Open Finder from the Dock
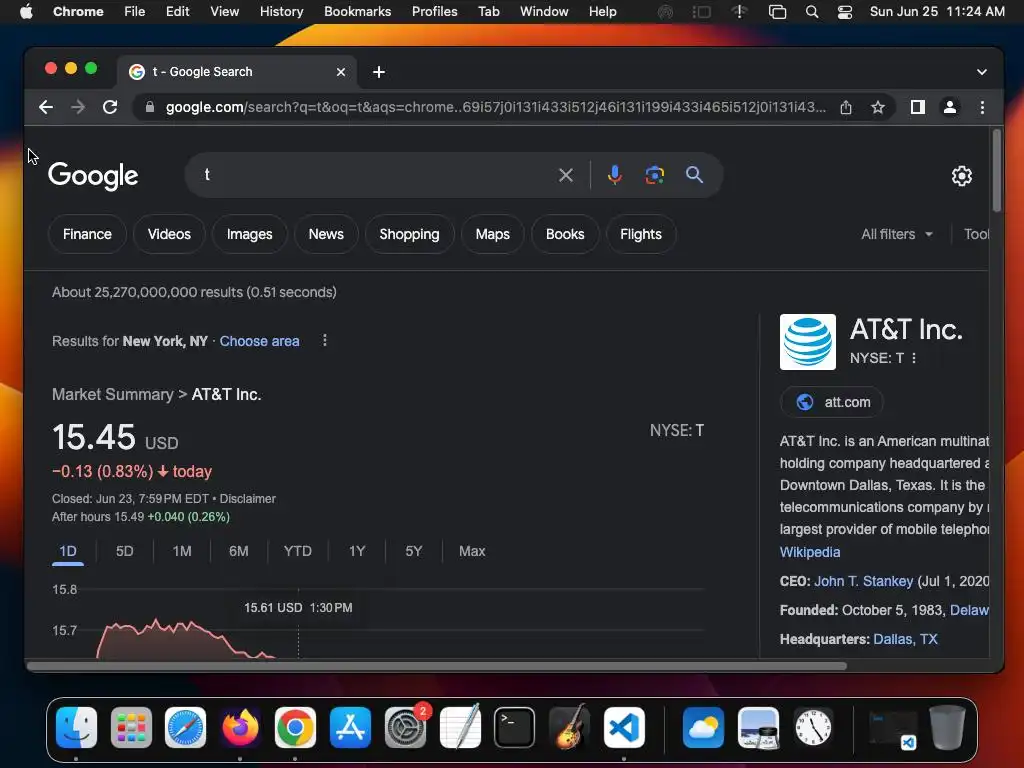This screenshot has height=768, width=1024. 76,728
